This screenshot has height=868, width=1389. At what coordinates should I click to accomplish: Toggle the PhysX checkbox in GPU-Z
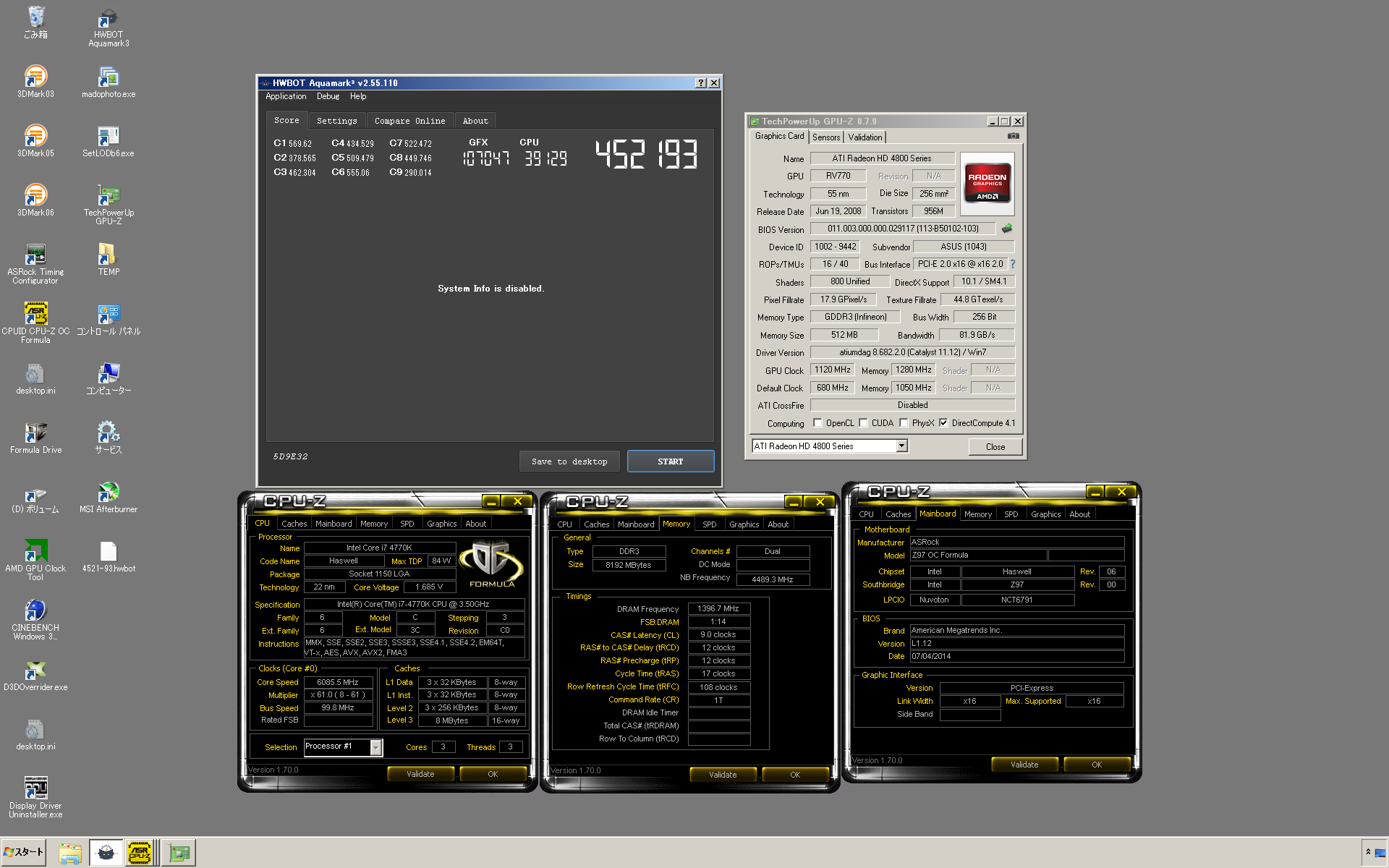(x=904, y=423)
